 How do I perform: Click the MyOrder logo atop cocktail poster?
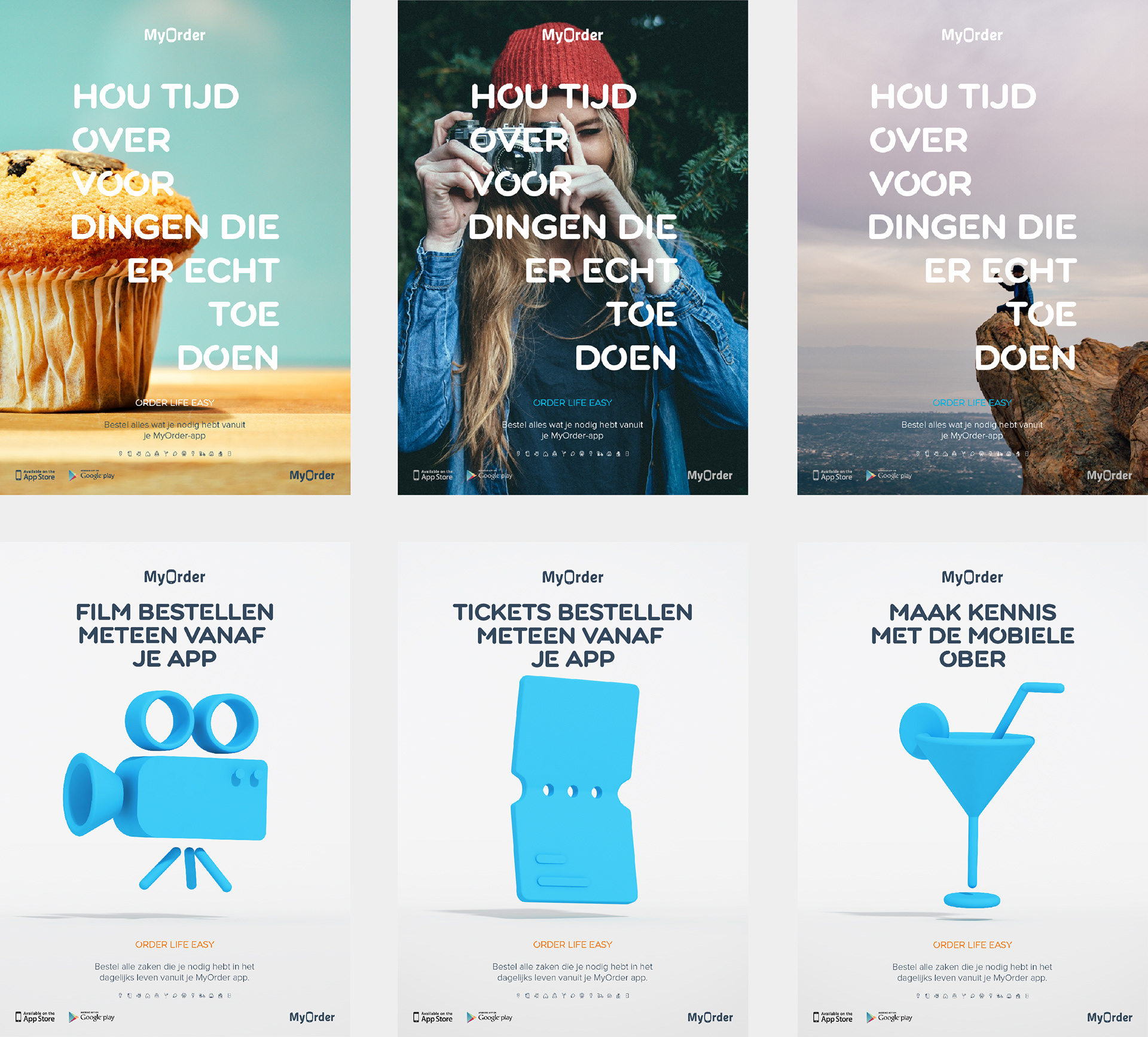[x=972, y=577]
